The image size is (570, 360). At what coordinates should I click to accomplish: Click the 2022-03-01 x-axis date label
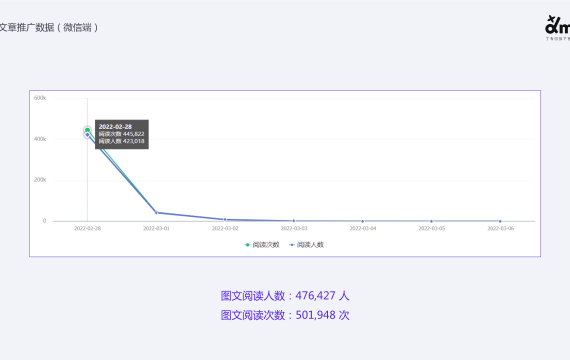(156, 228)
